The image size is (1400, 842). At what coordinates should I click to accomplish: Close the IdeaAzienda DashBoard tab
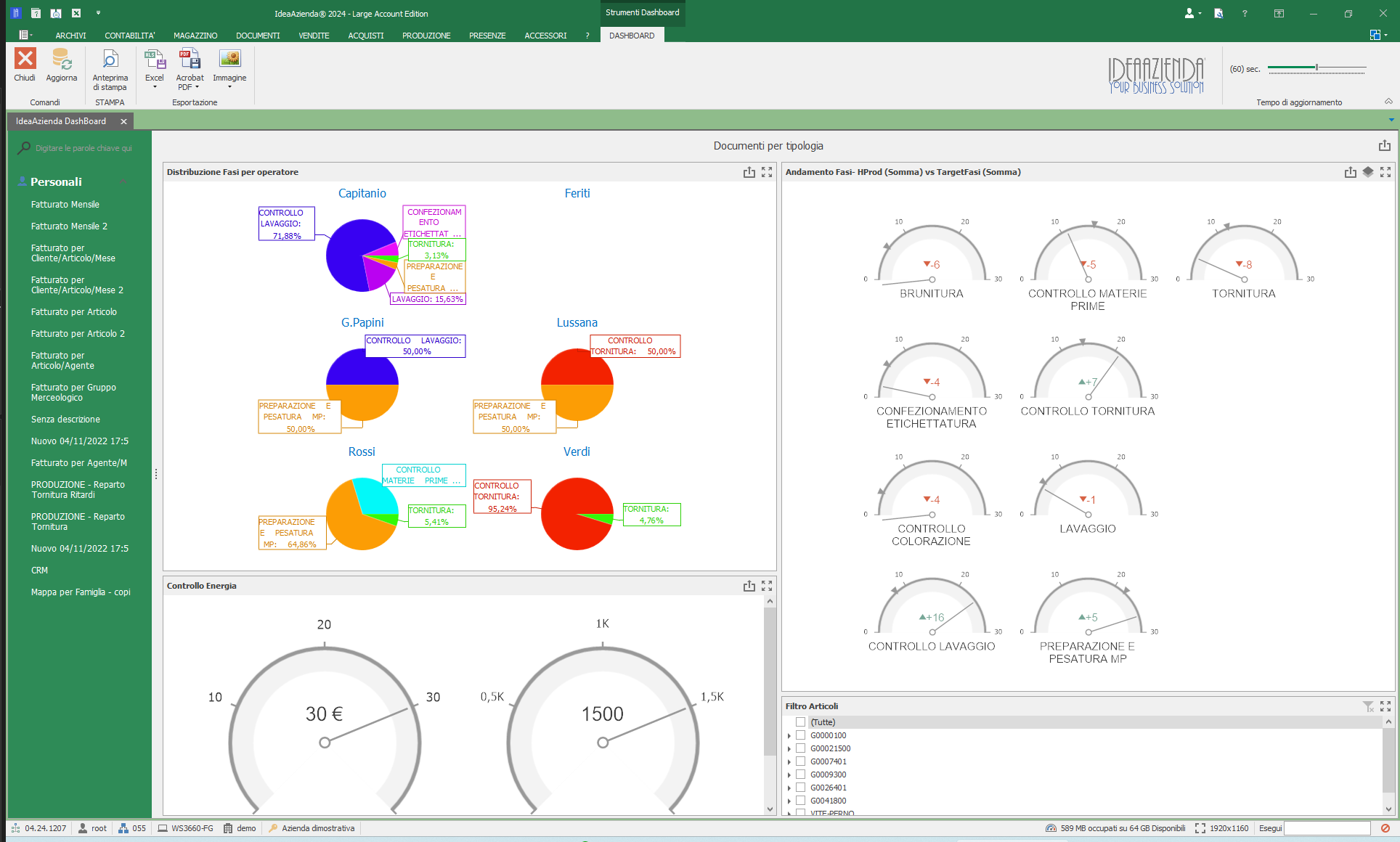123,121
